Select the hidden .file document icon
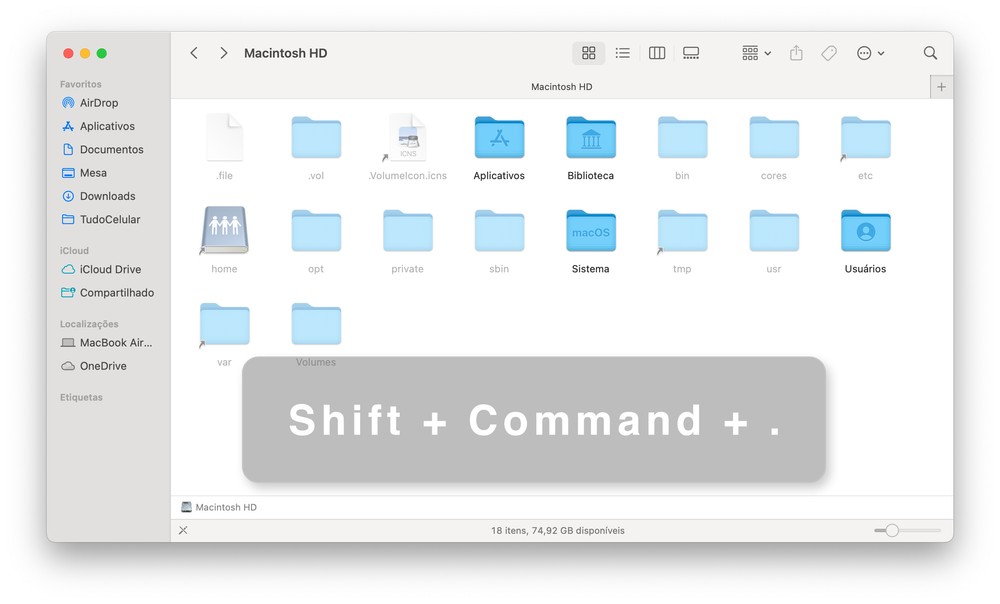Image resolution: width=1000 pixels, height=604 pixels. [224, 137]
